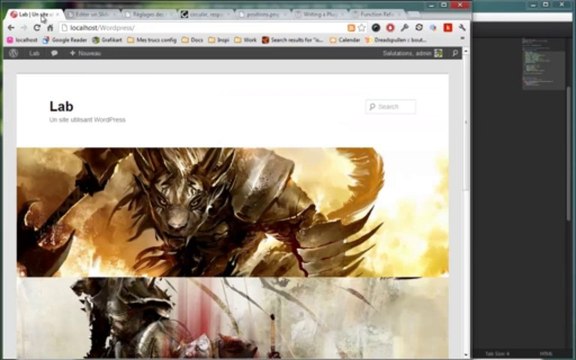Image resolution: width=576 pixels, height=360 pixels.
Task: Open the Inspi bookmark folder
Action: point(219,40)
